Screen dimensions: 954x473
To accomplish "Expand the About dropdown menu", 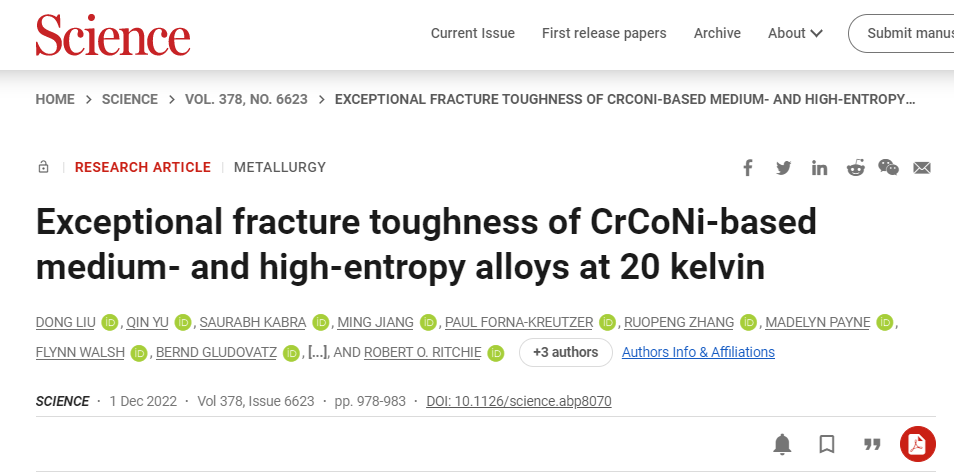I will [x=795, y=33].
